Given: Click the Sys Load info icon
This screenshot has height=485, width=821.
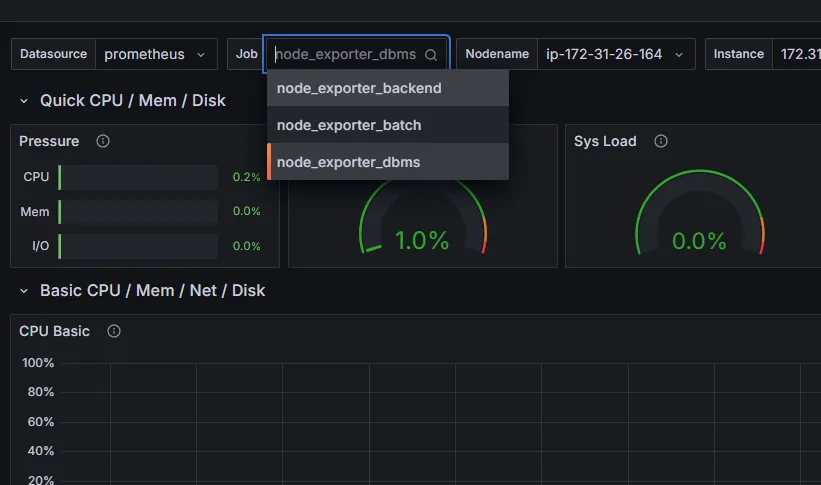Looking at the screenshot, I should tap(661, 141).
